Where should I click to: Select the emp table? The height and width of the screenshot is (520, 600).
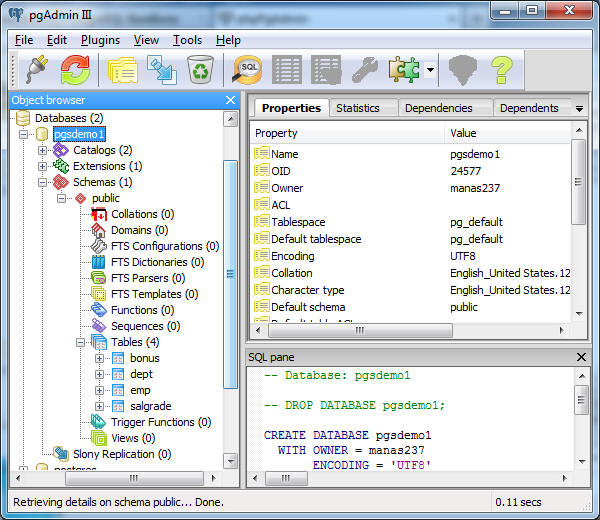[140, 391]
